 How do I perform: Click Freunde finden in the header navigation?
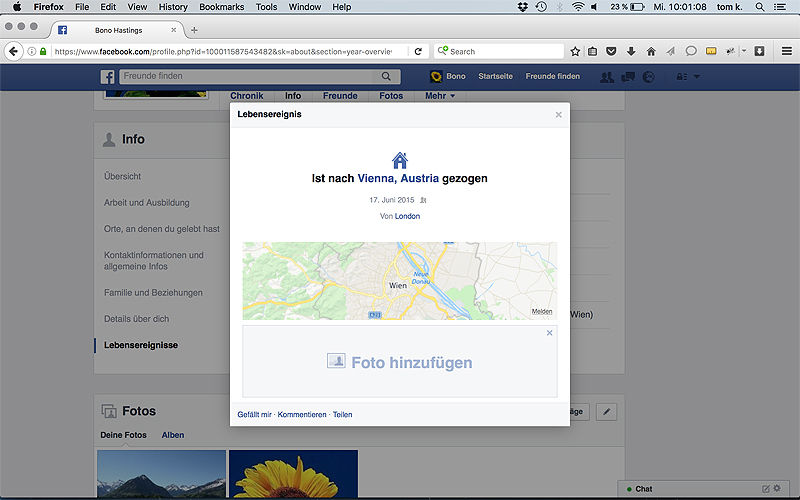[x=553, y=76]
